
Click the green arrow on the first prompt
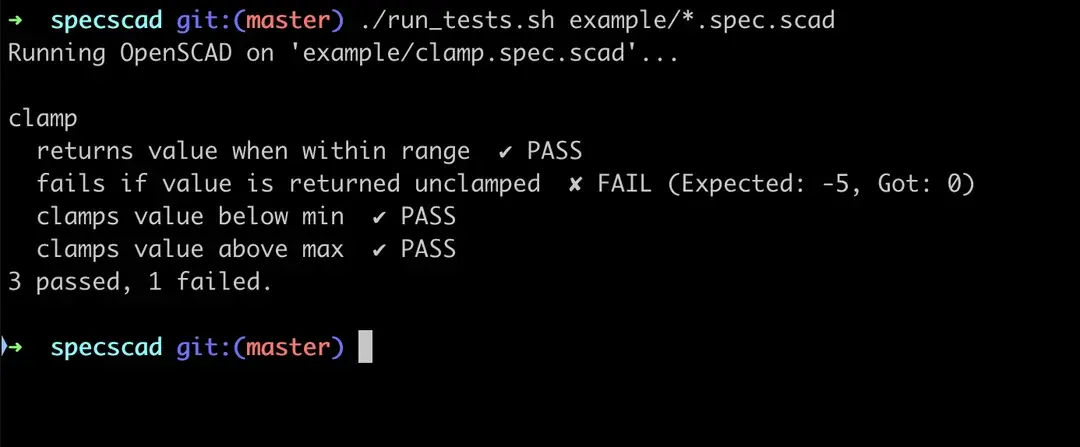15,21
